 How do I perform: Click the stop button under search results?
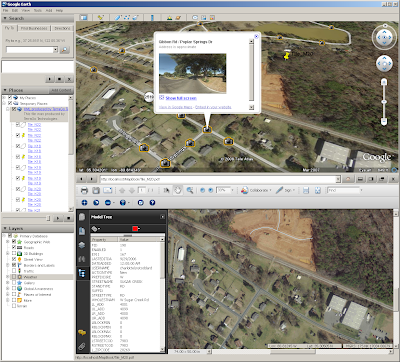pyautogui.click(x=59, y=79)
